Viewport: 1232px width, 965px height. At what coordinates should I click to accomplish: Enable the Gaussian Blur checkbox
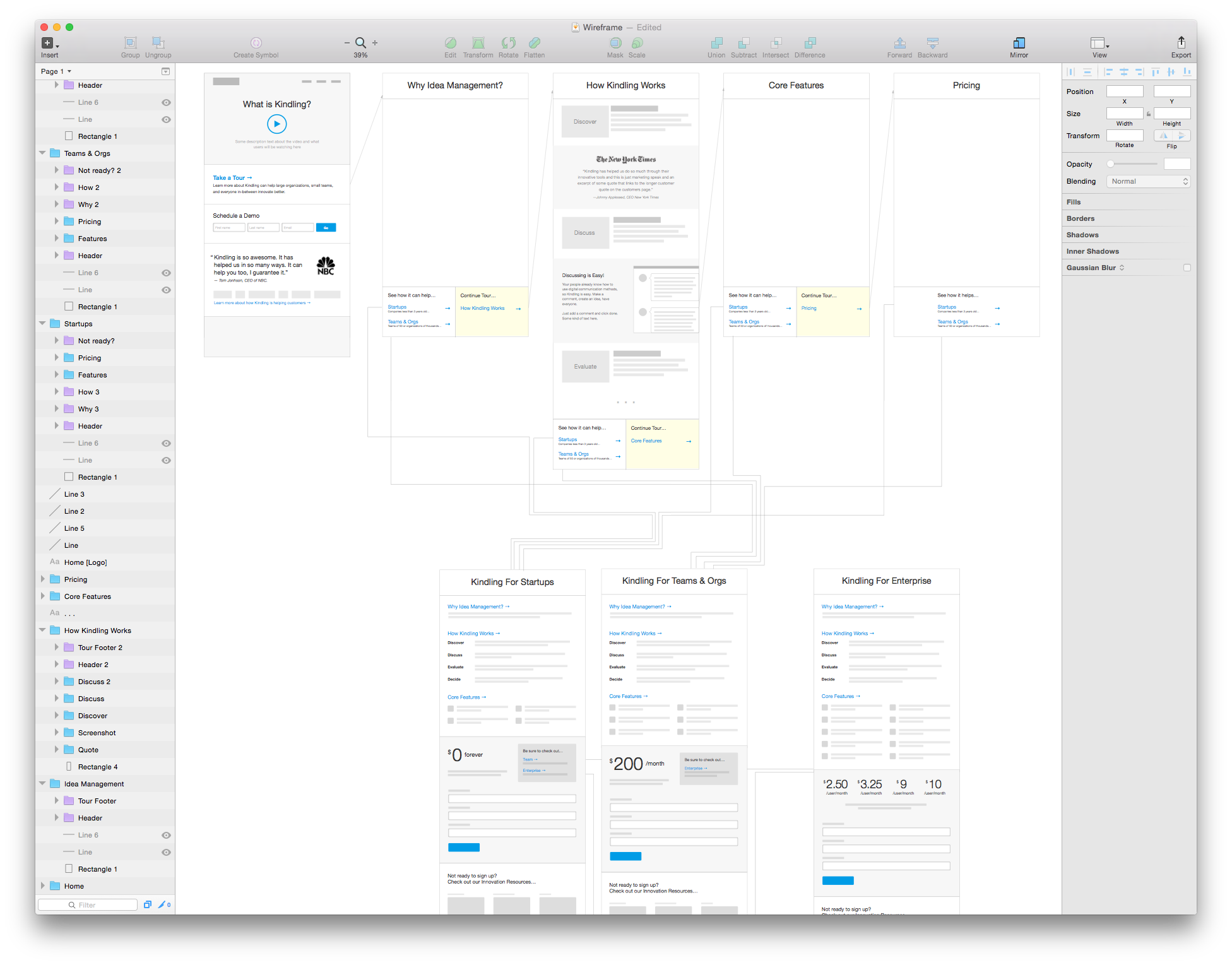pos(1187,268)
